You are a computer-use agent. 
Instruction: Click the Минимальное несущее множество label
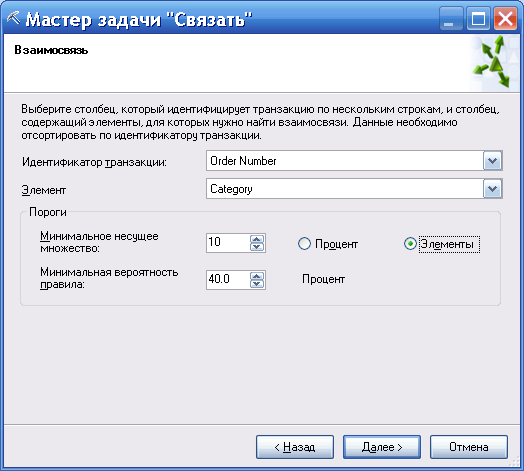coord(99,242)
